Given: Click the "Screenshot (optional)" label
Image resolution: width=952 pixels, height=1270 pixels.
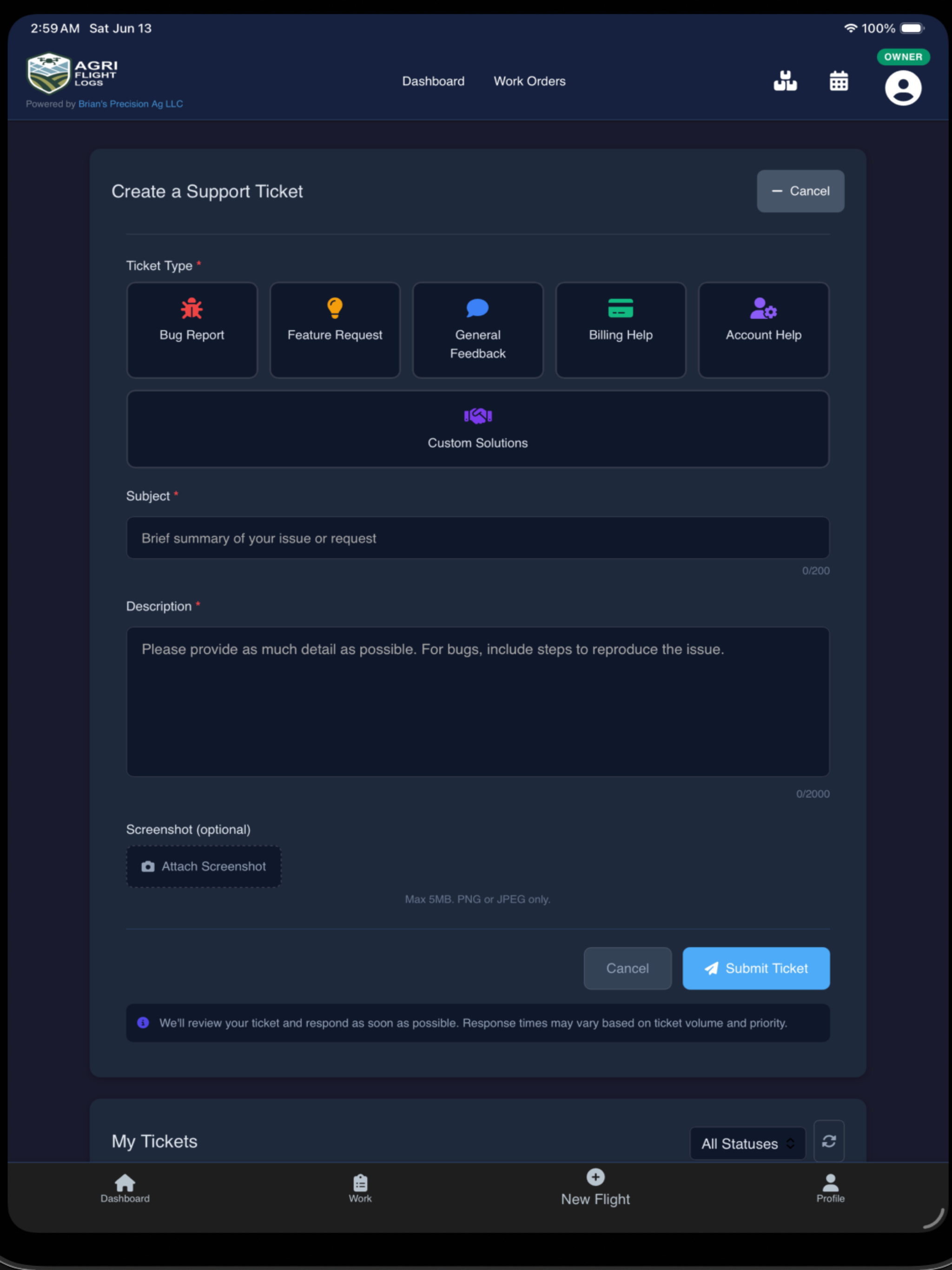Looking at the screenshot, I should [x=188, y=830].
